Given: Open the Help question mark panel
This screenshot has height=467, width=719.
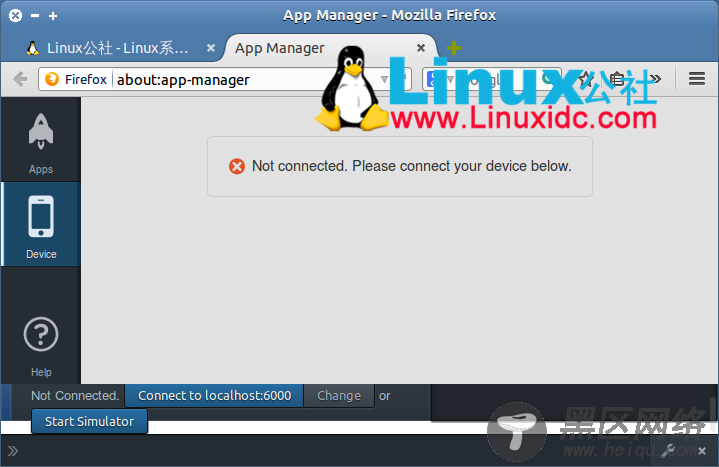Looking at the screenshot, I should tap(41, 346).
